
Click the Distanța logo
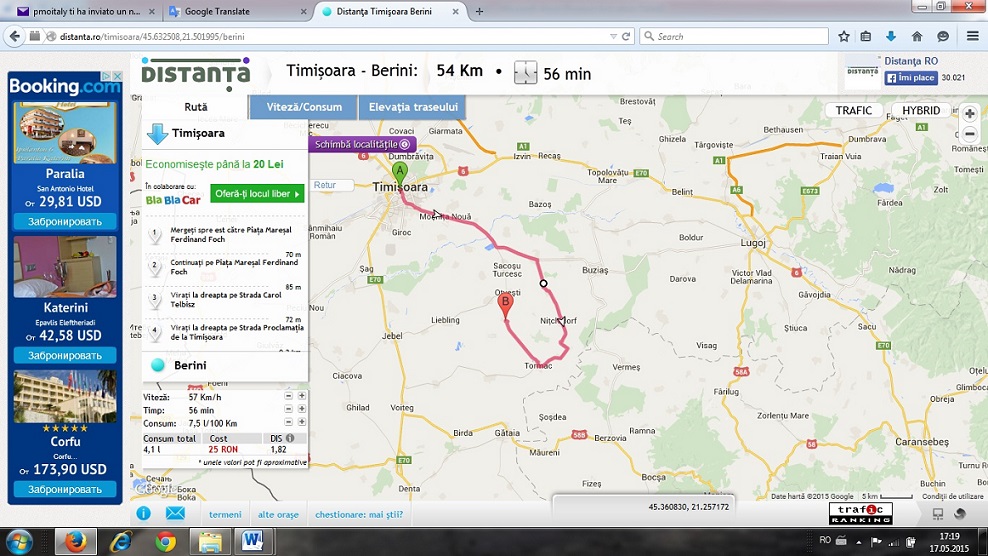click(195, 73)
